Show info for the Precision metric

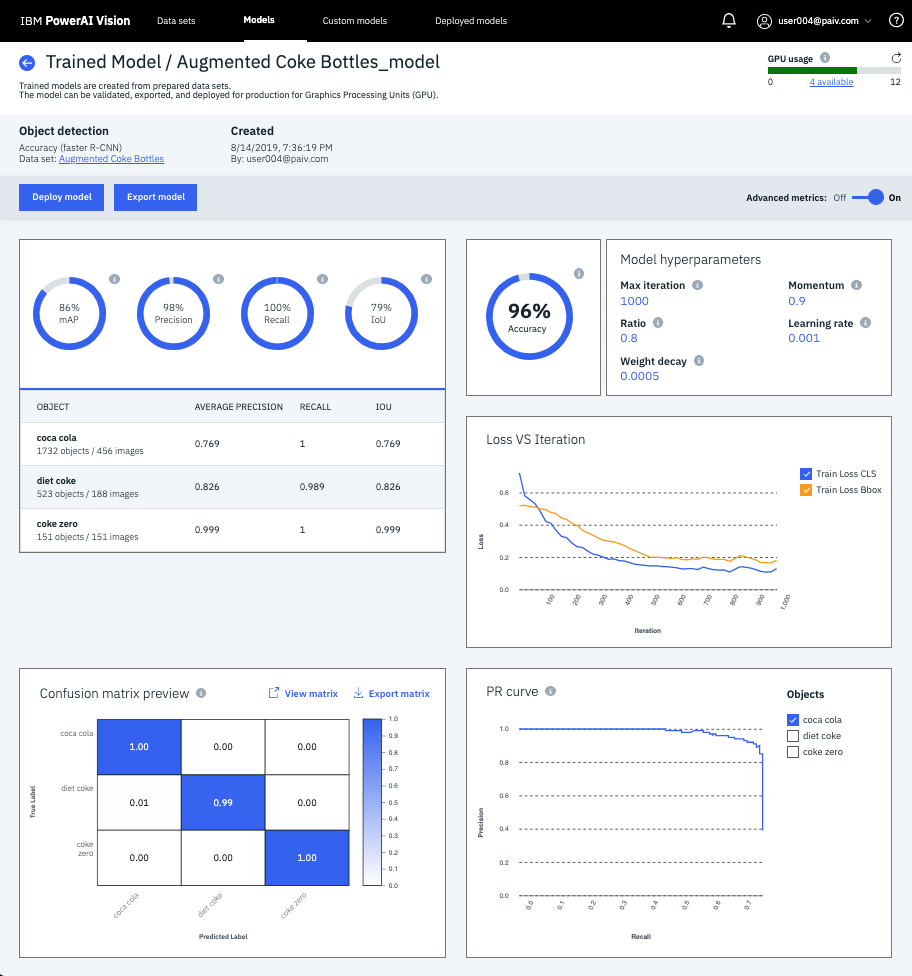click(219, 279)
